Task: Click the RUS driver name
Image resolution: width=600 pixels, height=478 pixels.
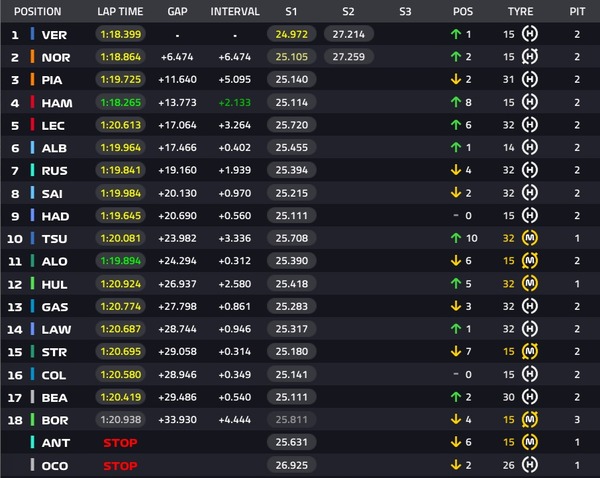Action: pos(54,171)
